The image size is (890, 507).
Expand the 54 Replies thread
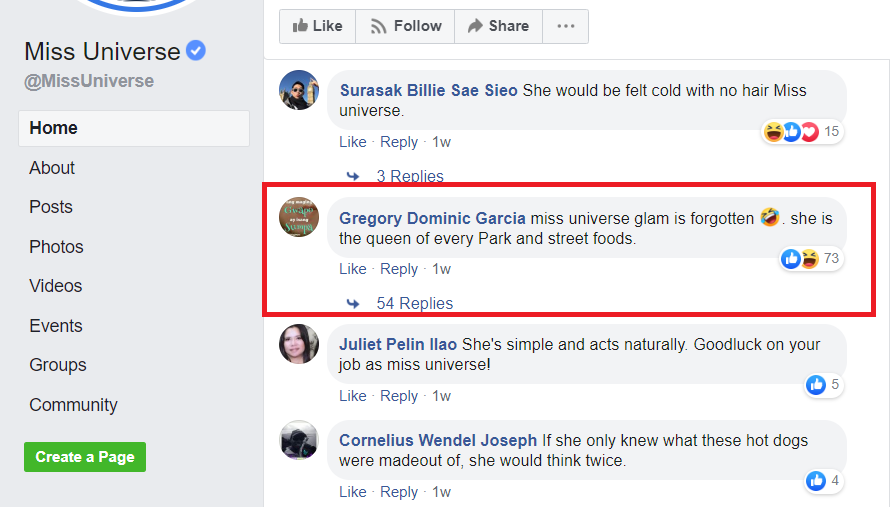(414, 303)
